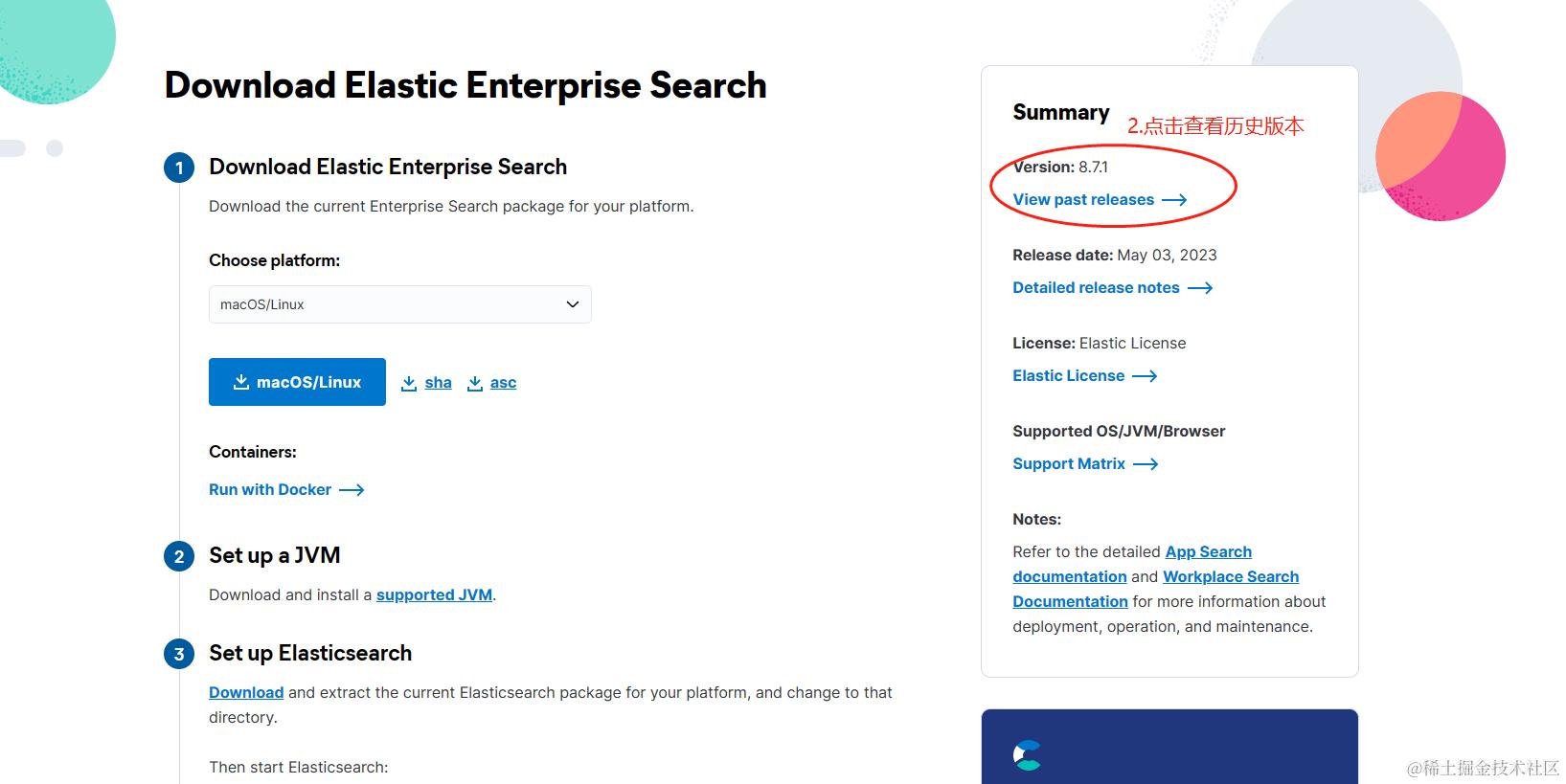Click the download icon beside sha

tap(409, 383)
